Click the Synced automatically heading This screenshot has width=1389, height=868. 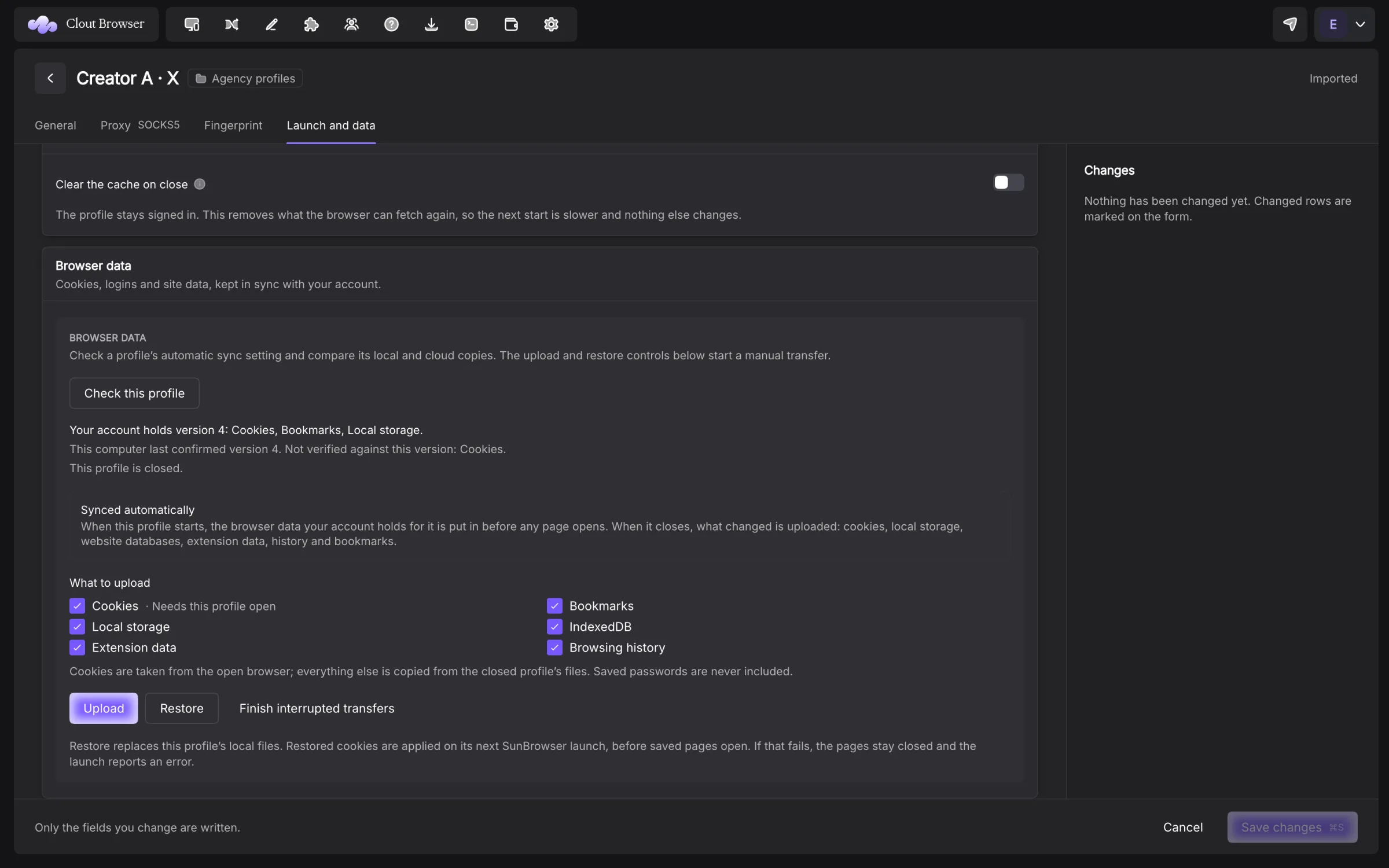[x=138, y=510]
